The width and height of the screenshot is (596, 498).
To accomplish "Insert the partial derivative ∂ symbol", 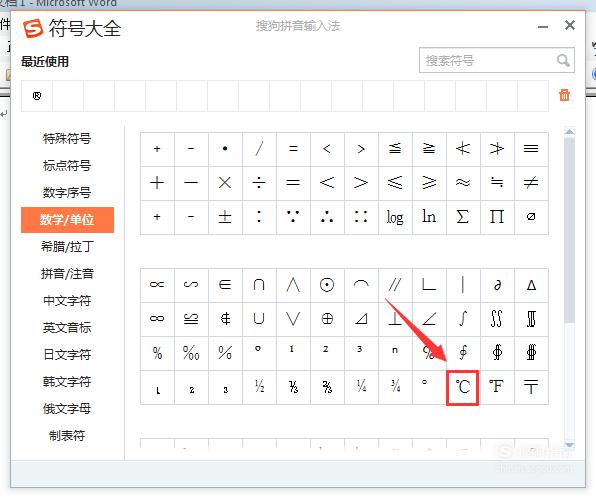I will pyautogui.click(x=497, y=285).
